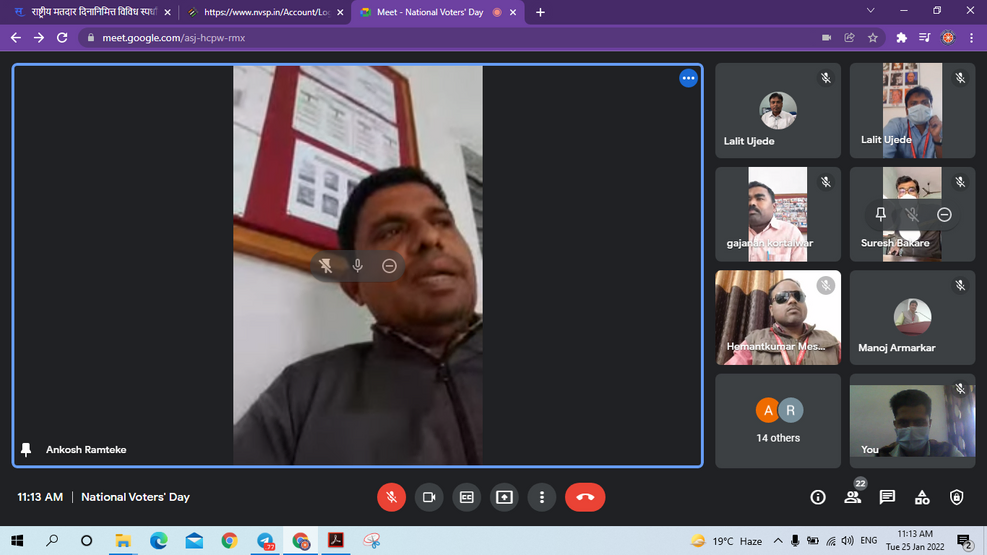
Task: Switch to the nvsp.in browser tab
Action: [265, 12]
